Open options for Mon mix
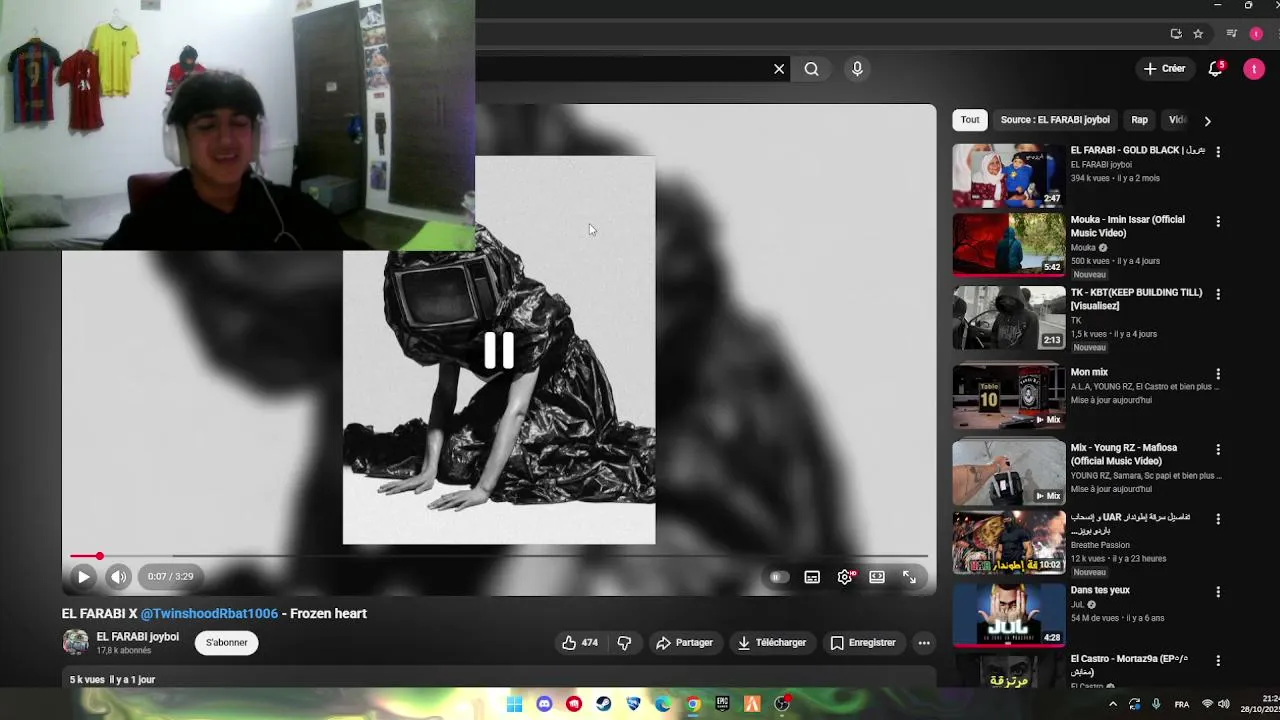The image size is (1280, 720). pos(1218,374)
